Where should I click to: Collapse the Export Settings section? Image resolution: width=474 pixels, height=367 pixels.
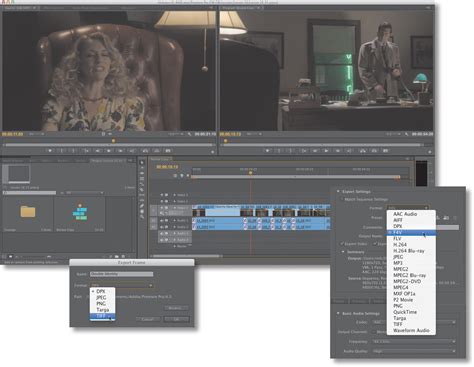pos(338,191)
